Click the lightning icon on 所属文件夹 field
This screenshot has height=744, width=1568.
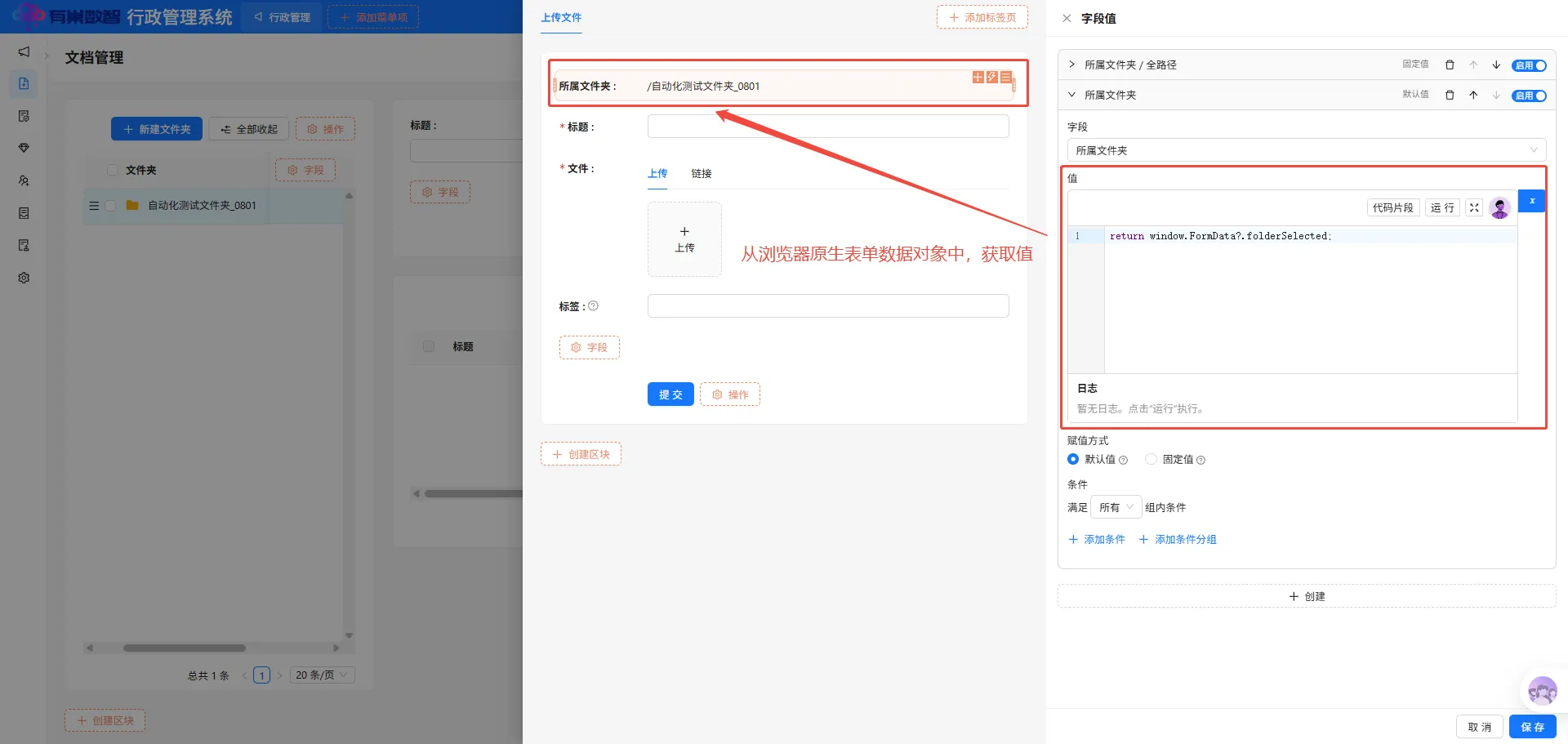(x=991, y=77)
